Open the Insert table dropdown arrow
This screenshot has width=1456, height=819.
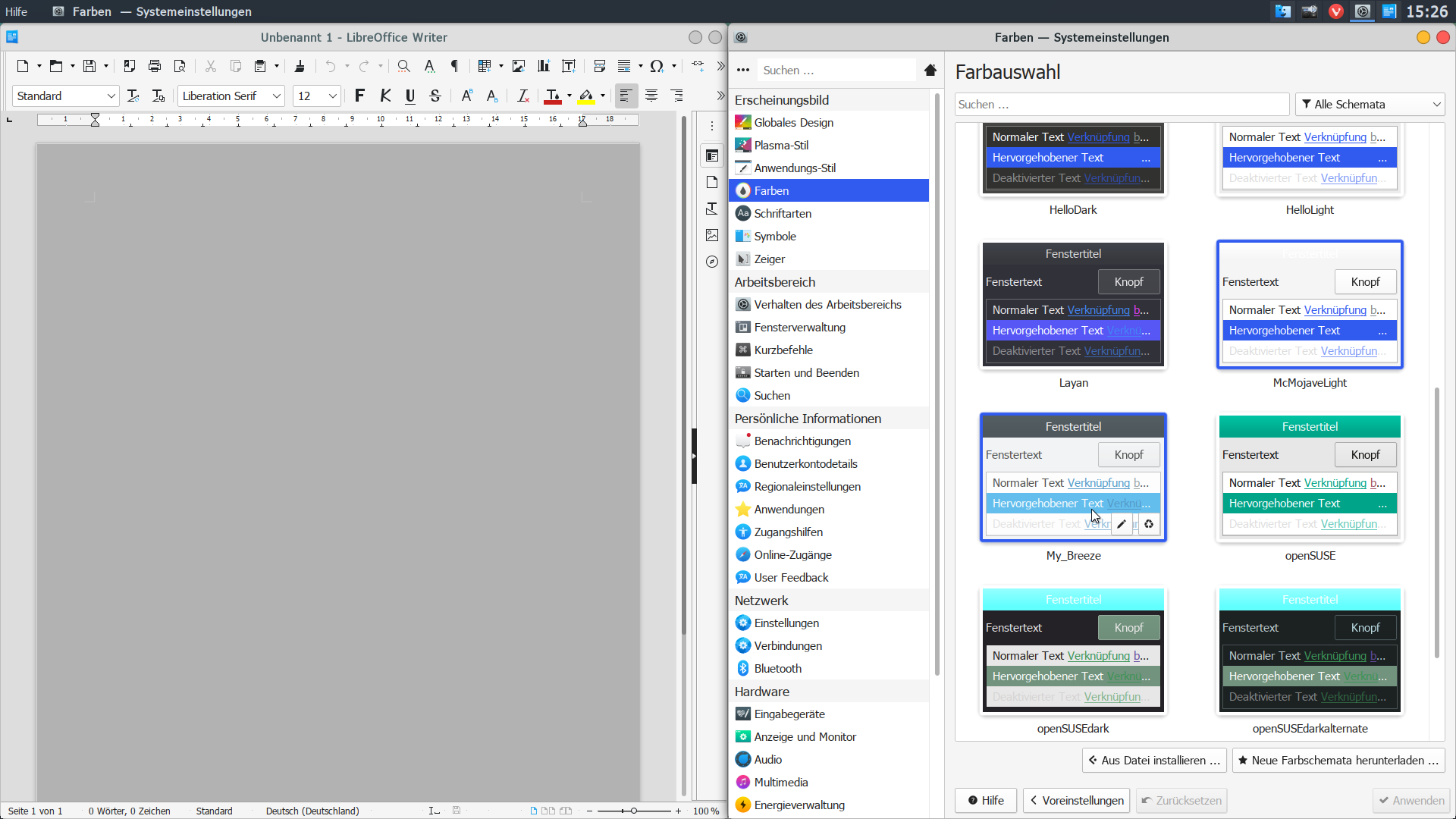501,66
